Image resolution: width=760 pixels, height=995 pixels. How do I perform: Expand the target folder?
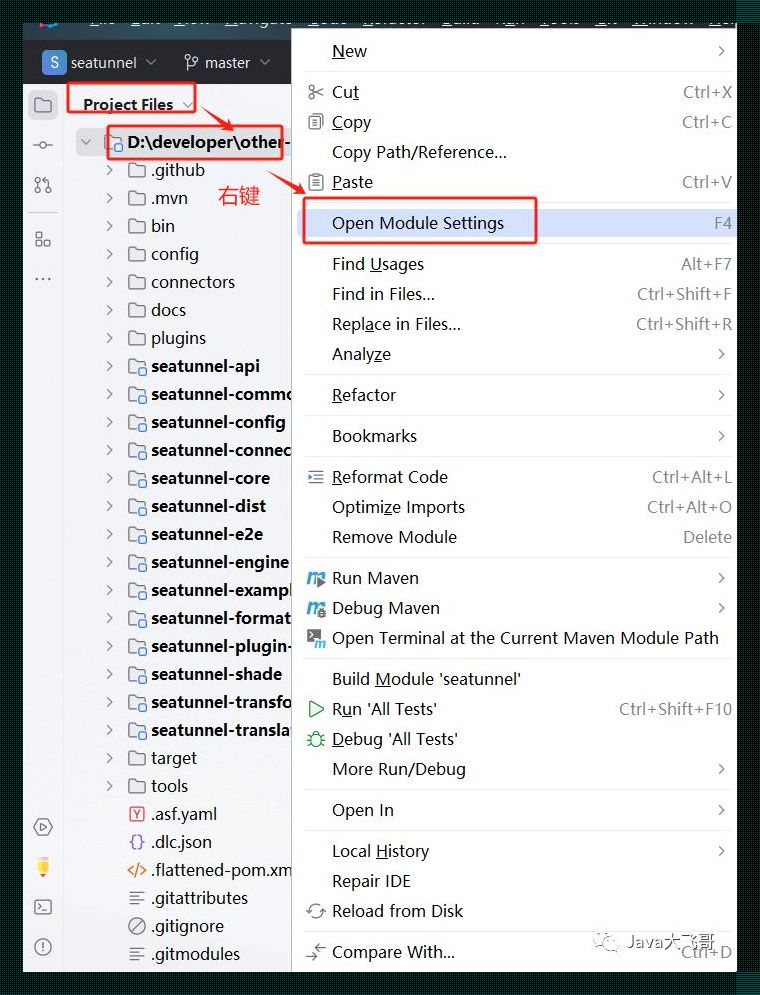tap(110, 758)
